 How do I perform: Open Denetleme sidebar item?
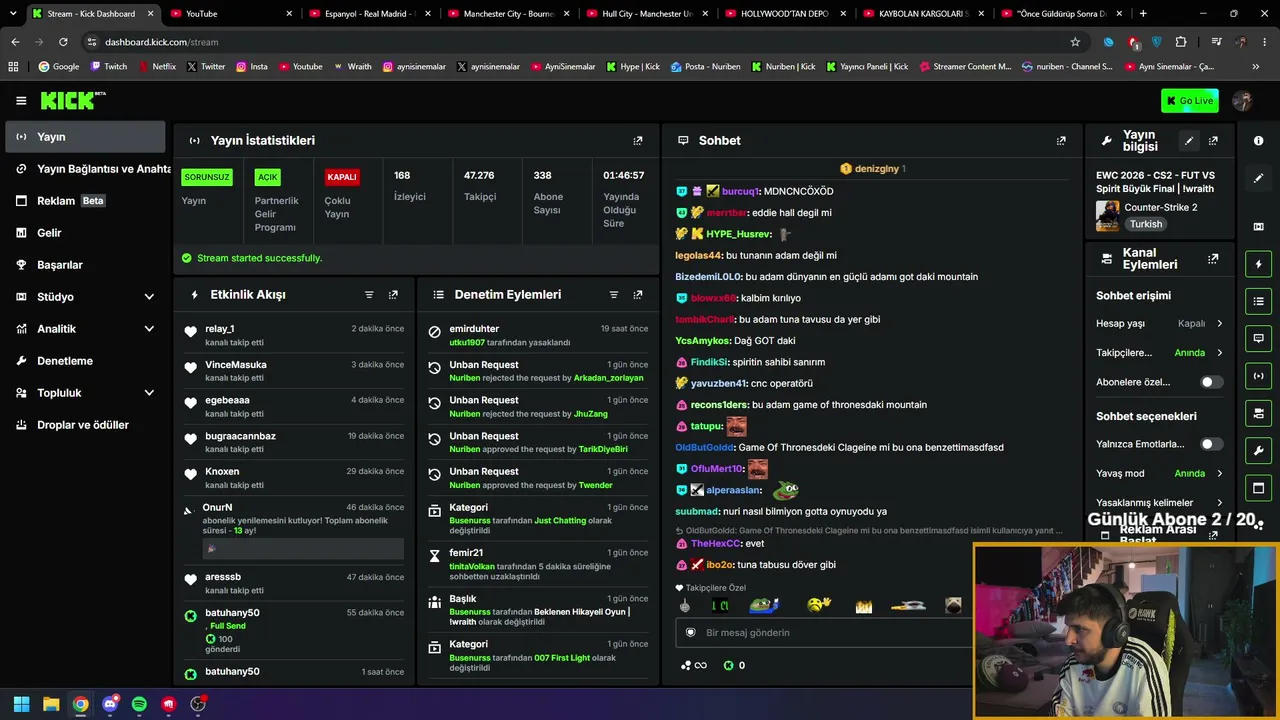[x=85, y=361]
